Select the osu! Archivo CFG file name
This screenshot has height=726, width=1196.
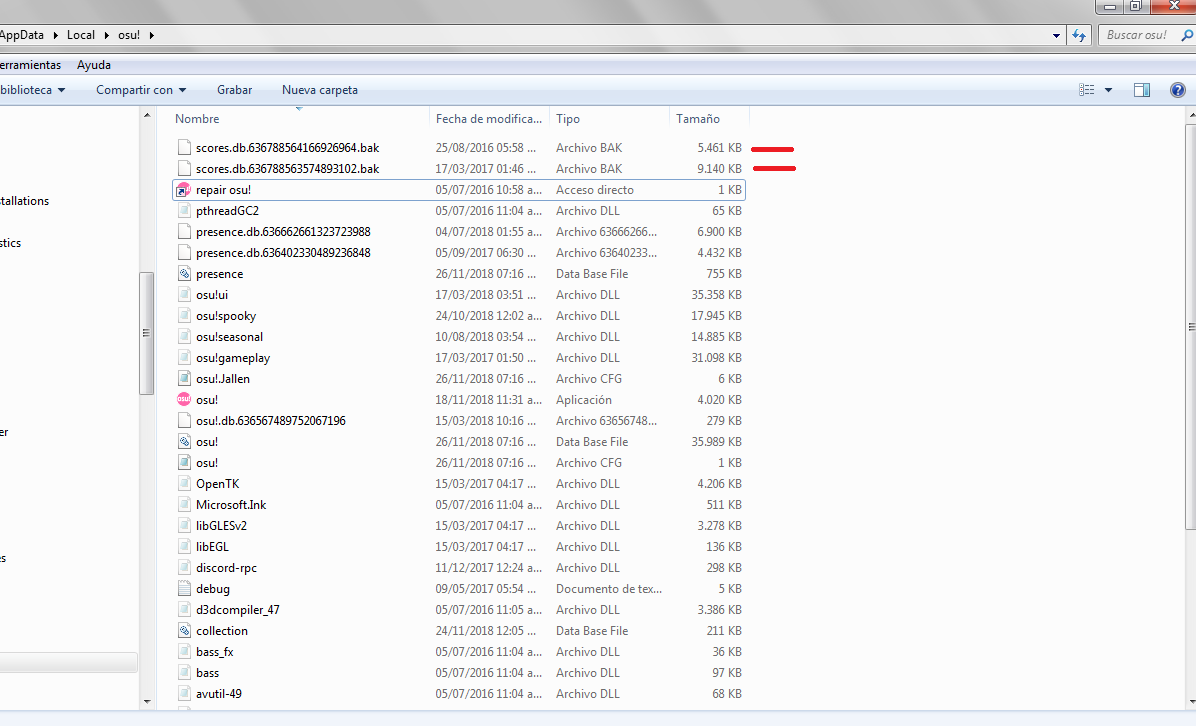pos(207,463)
